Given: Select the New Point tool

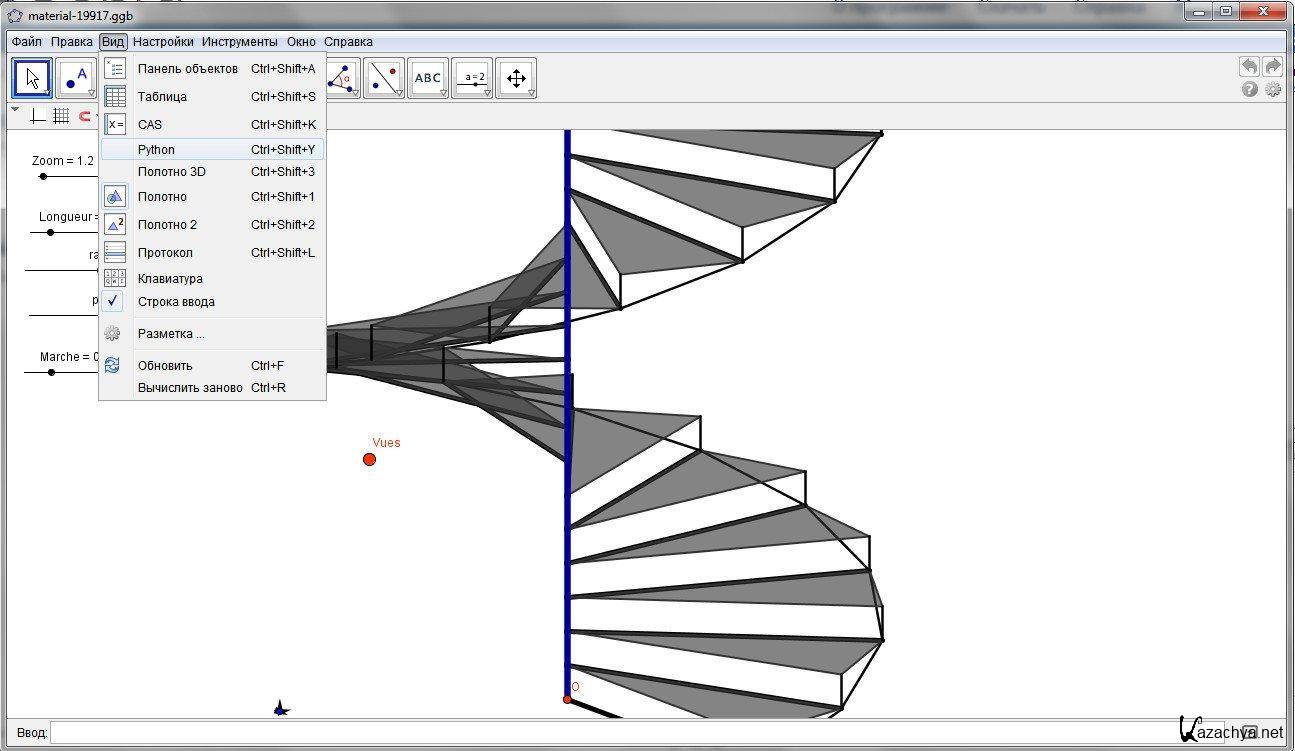Looking at the screenshot, I should click(76, 78).
